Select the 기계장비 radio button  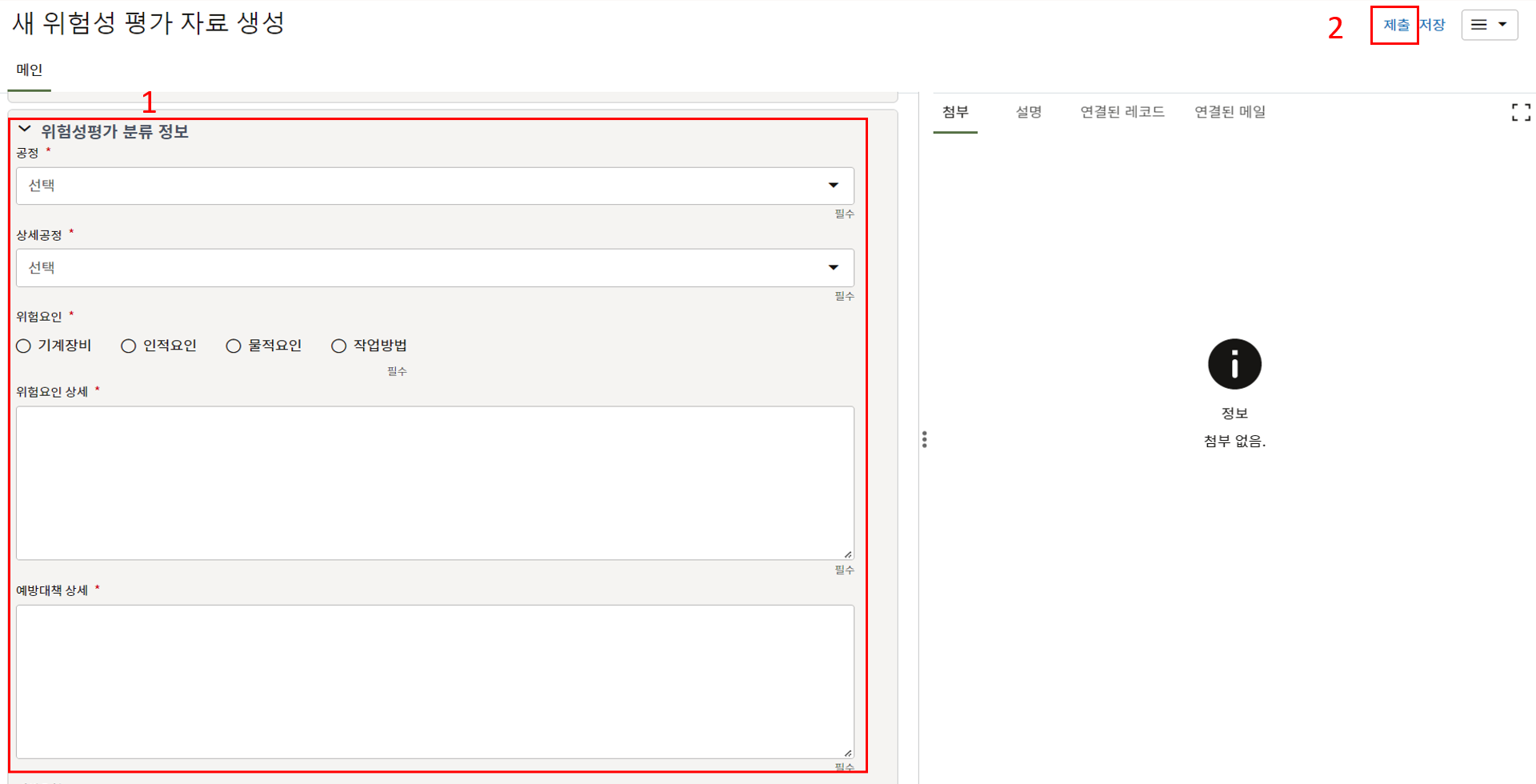click(24, 346)
